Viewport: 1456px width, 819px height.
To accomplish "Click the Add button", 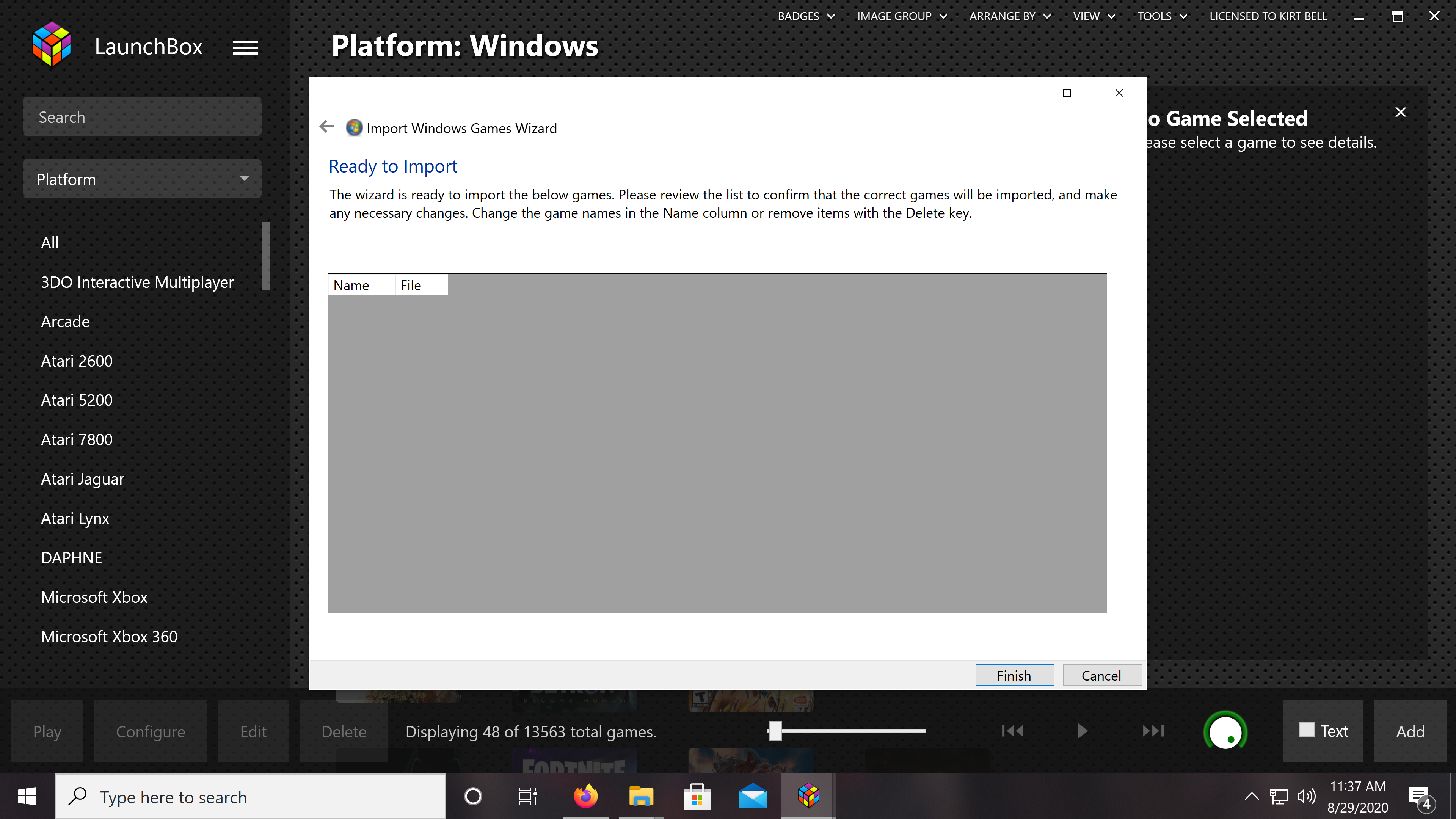I will pyautogui.click(x=1410, y=731).
